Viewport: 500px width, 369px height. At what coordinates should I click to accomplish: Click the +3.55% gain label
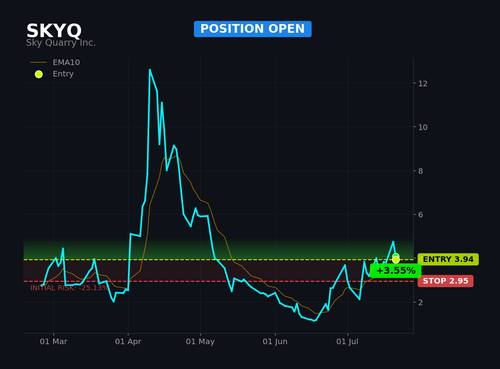coord(396,270)
